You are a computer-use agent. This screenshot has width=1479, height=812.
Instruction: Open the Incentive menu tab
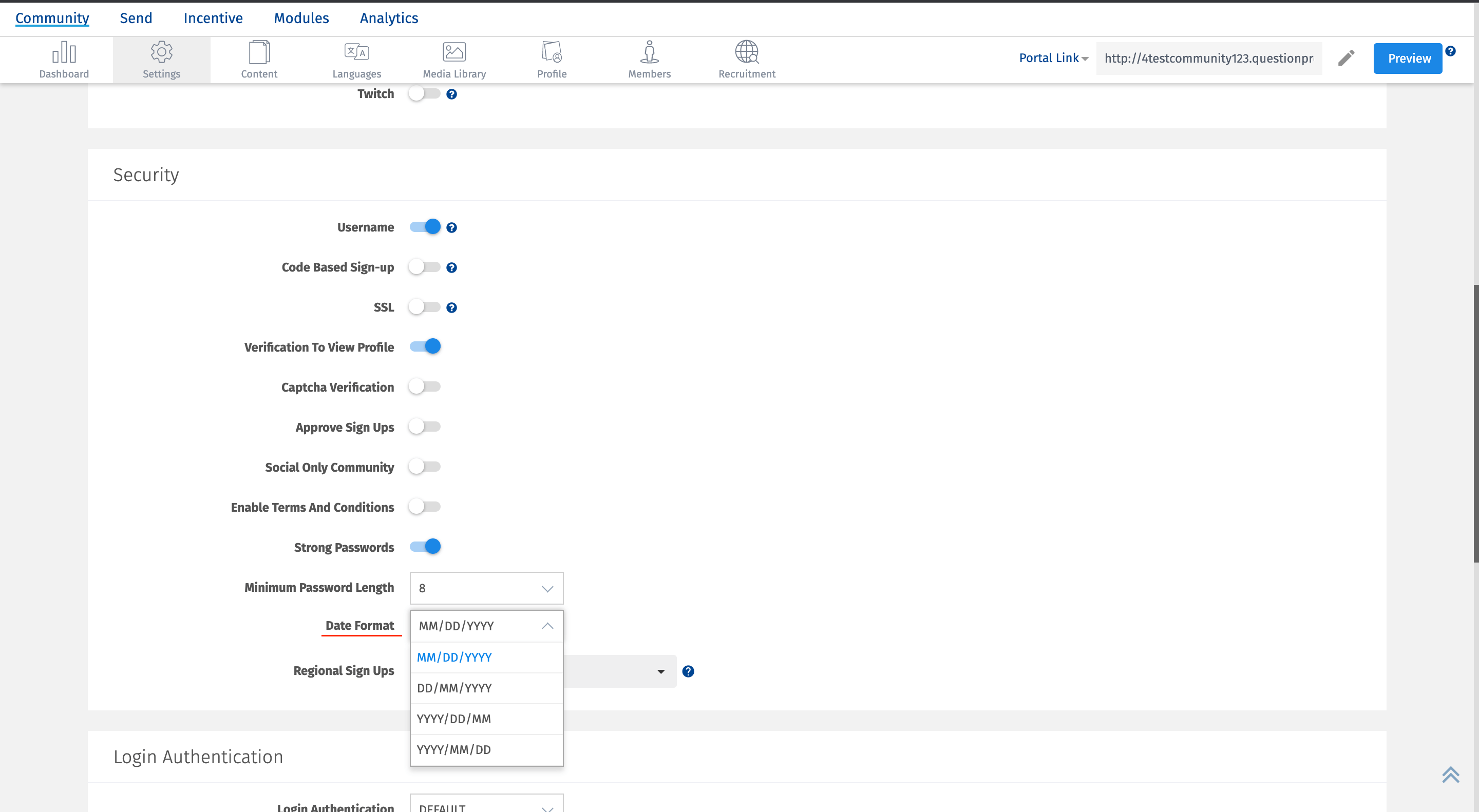[x=213, y=18]
